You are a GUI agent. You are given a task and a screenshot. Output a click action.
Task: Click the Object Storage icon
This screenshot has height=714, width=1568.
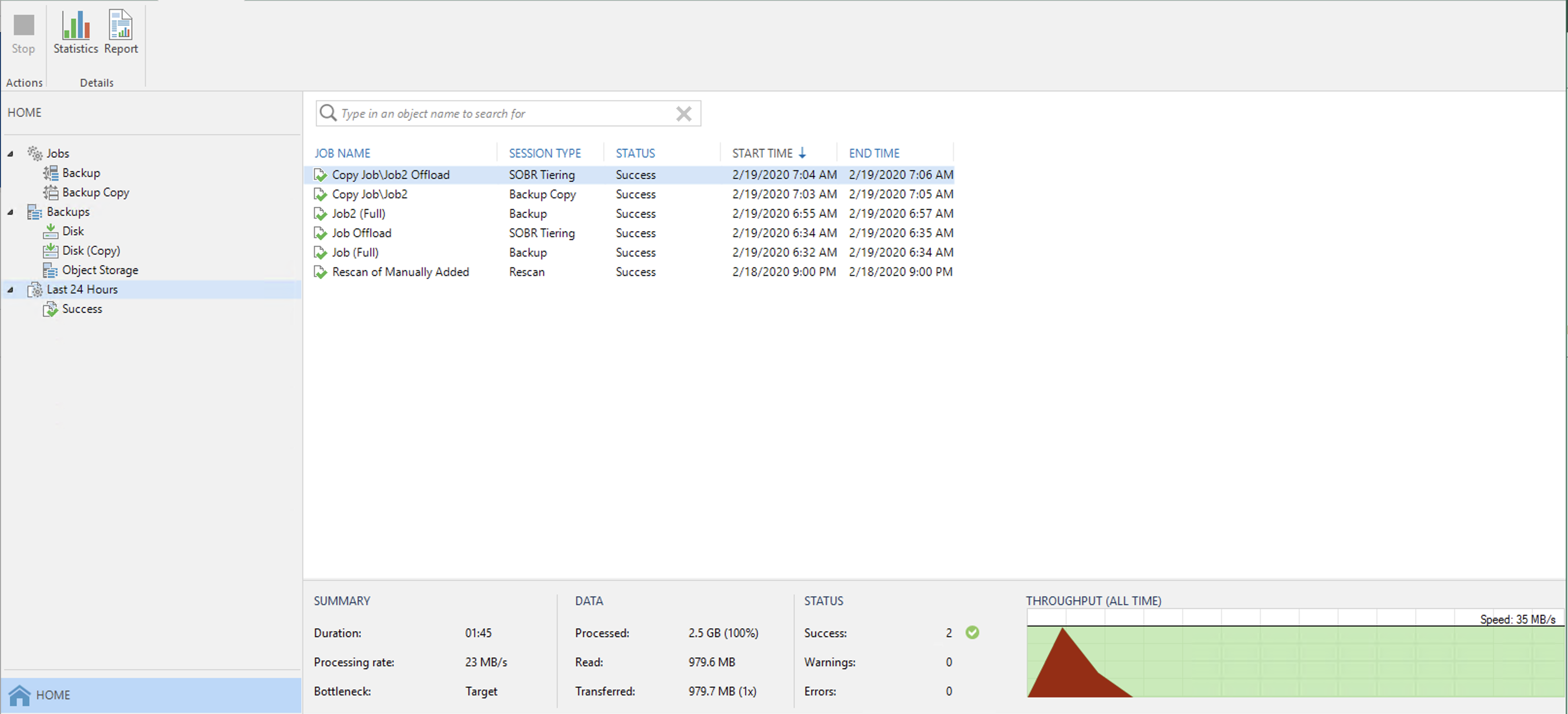click(x=51, y=270)
